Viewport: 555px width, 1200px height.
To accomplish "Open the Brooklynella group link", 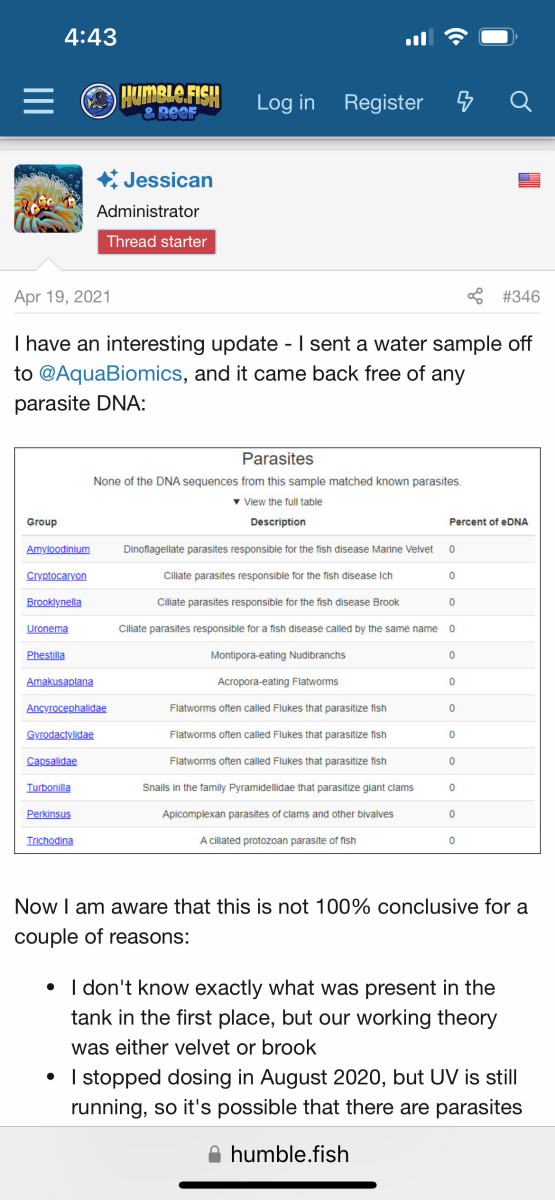I will pos(56,602).
